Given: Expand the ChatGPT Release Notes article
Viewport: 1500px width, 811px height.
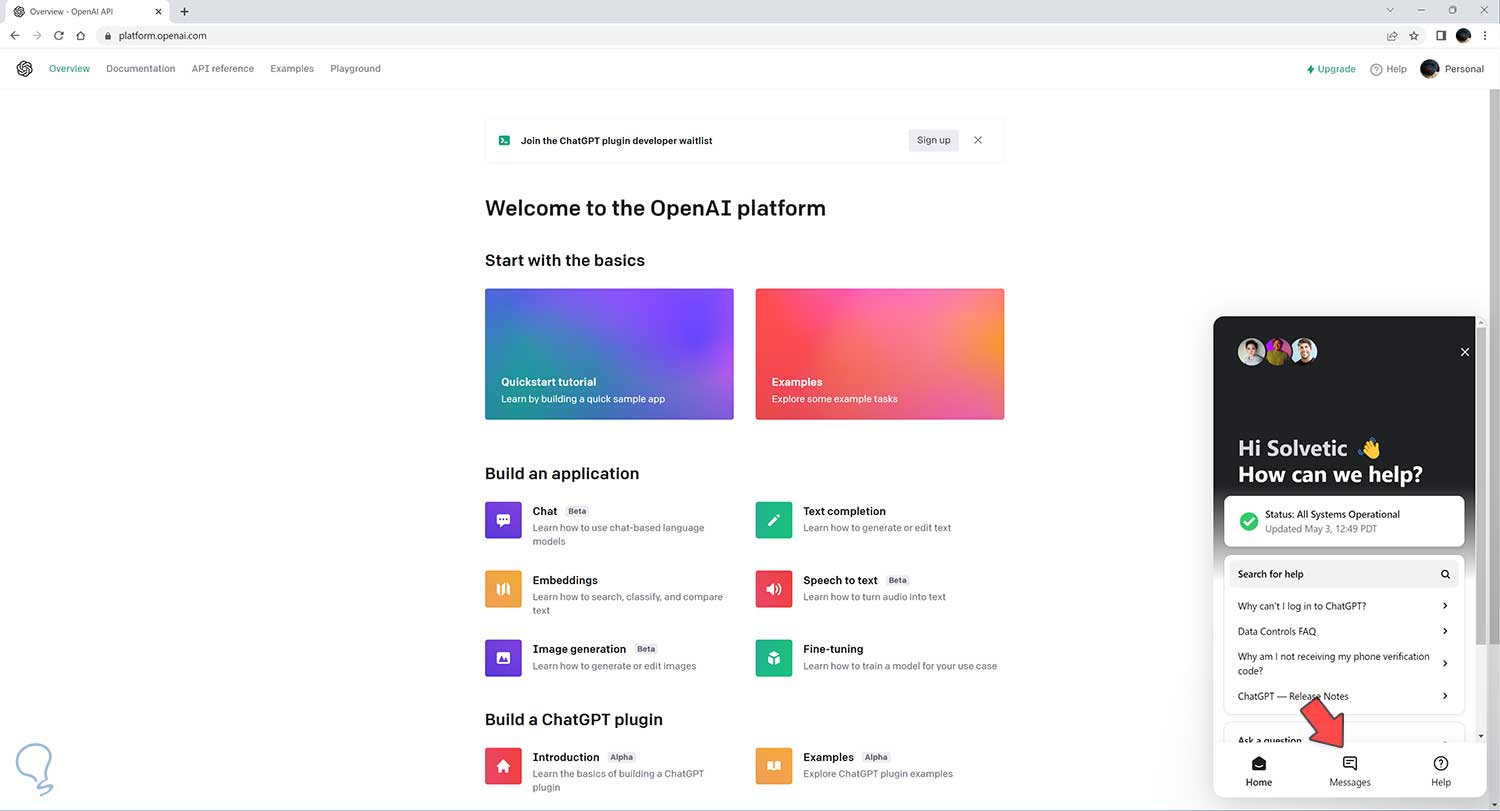Looking at the screenshot, I should tap(1344, 696).
